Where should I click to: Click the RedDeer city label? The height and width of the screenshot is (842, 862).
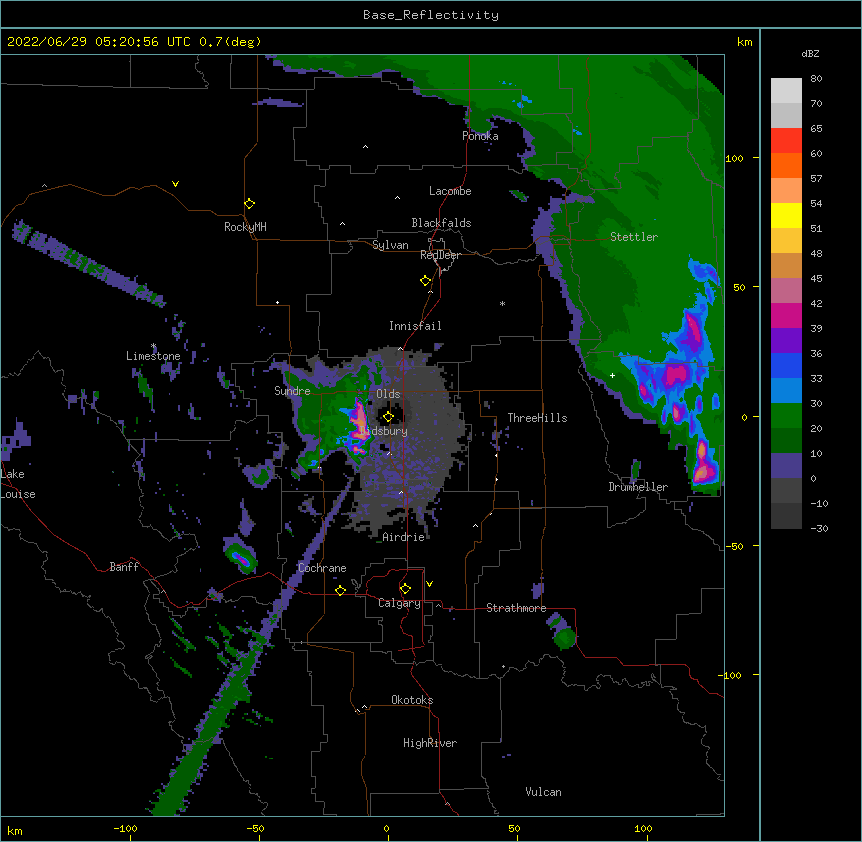click(x=440, y=255)
